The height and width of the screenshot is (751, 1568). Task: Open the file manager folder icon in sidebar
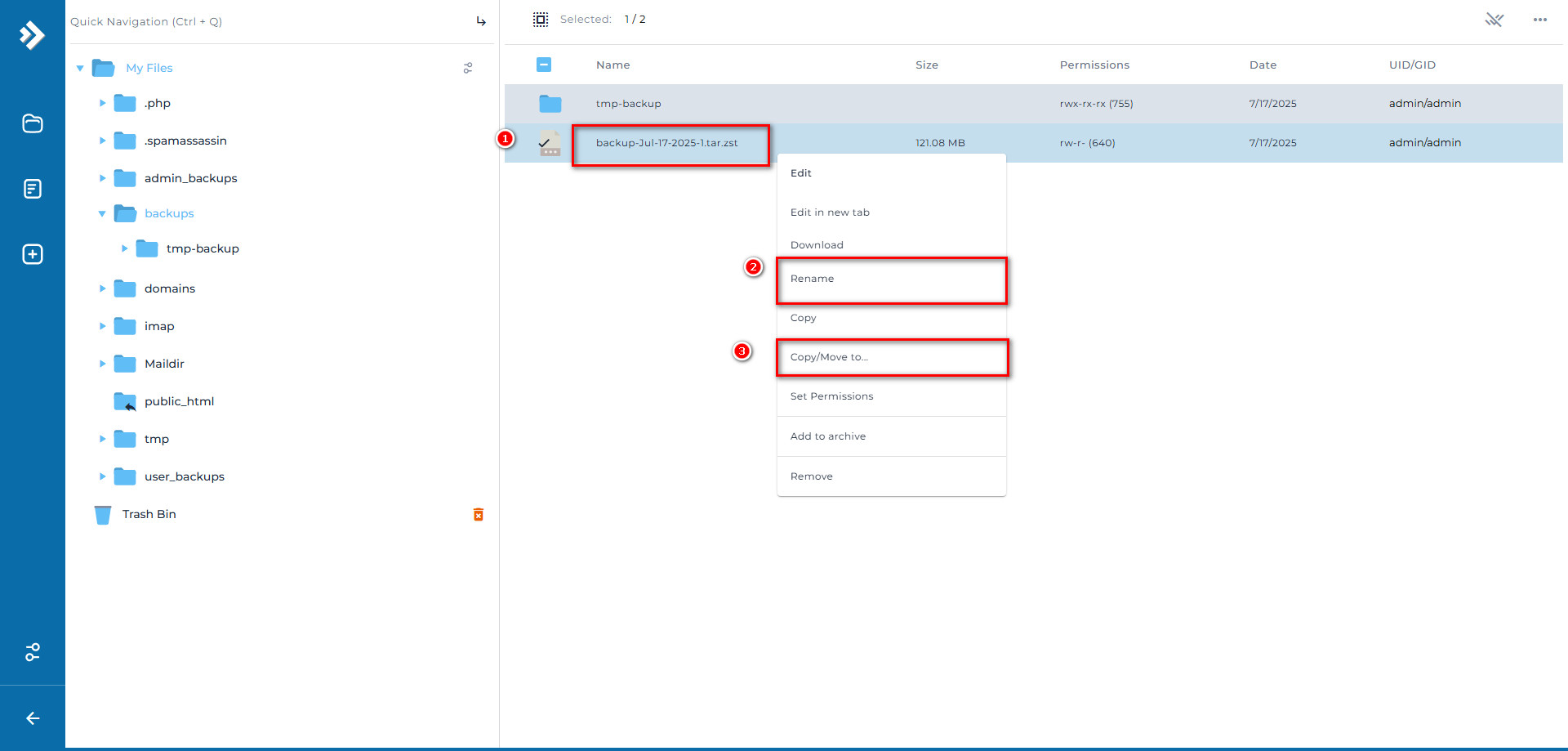[32, 123]
